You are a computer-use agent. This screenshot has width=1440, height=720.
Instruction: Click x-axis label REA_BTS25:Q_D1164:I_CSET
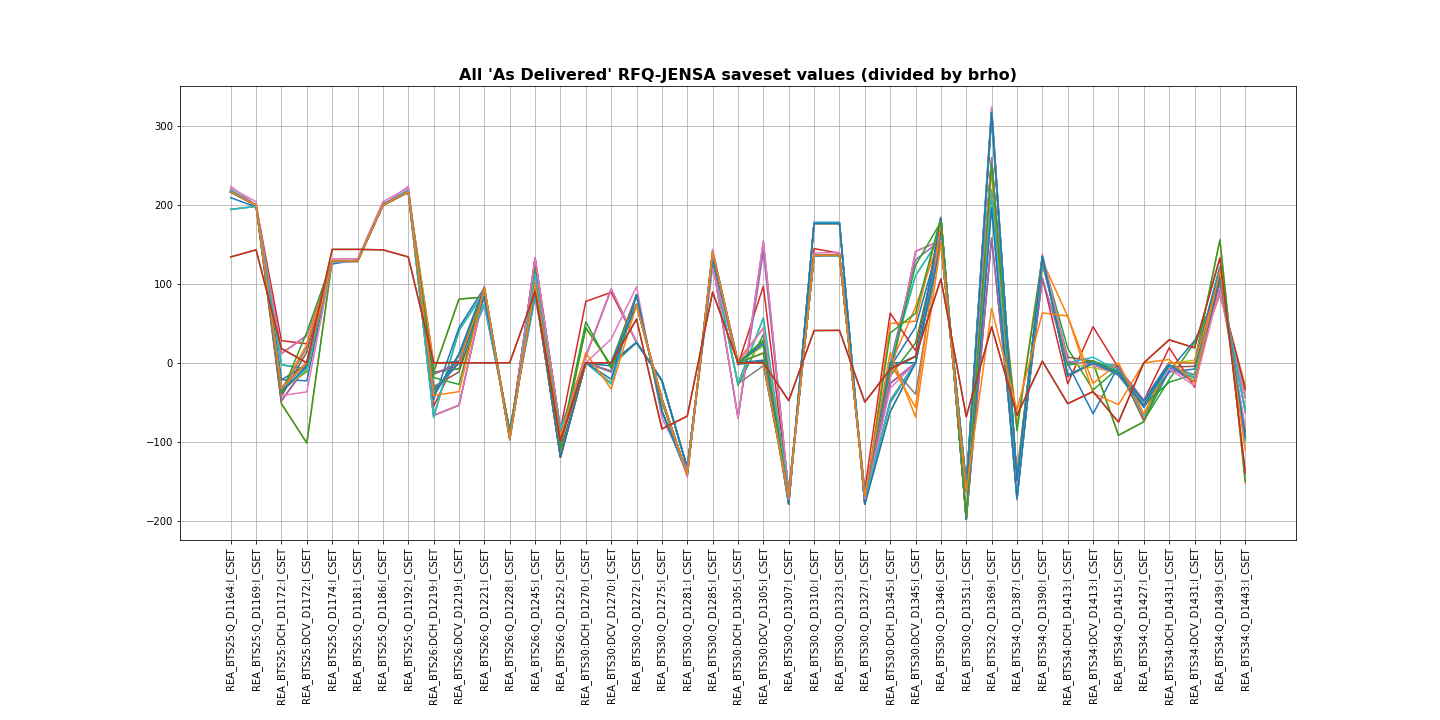tap(231, 620)
